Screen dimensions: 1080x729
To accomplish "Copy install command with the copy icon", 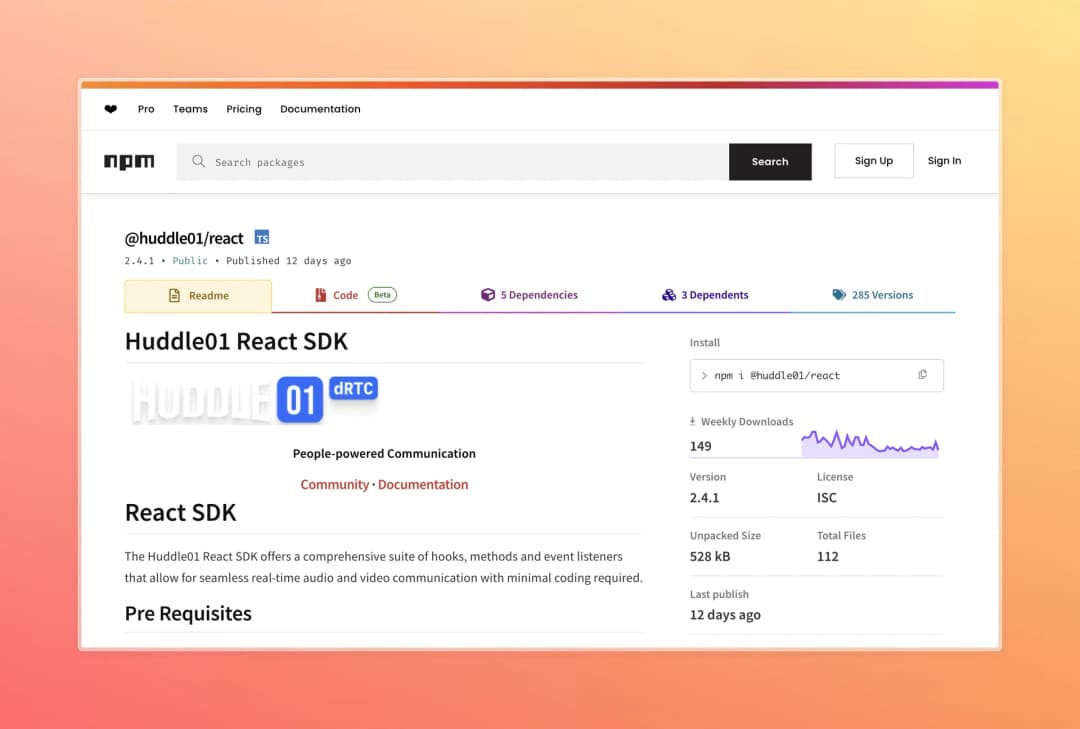I will pos(922,375).
